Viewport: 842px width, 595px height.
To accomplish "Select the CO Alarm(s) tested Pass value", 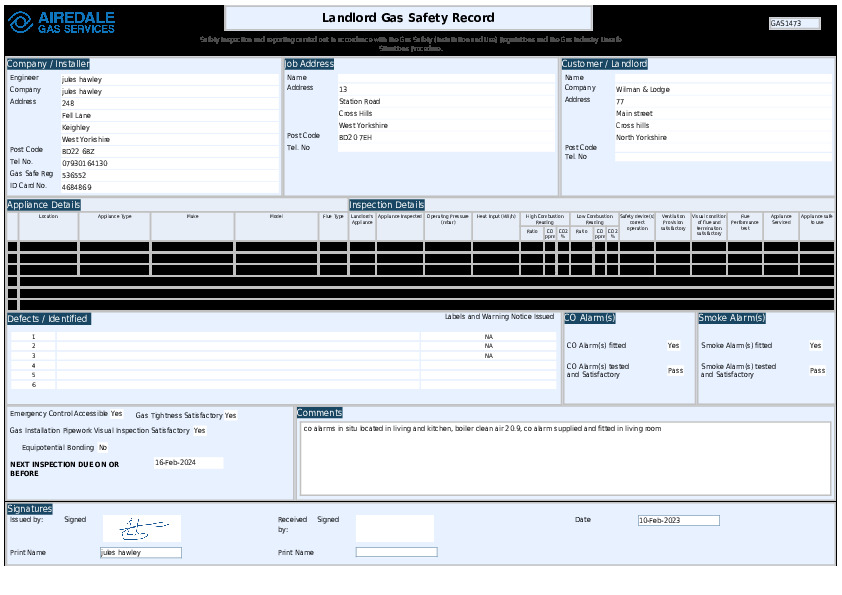I will 675,370.
